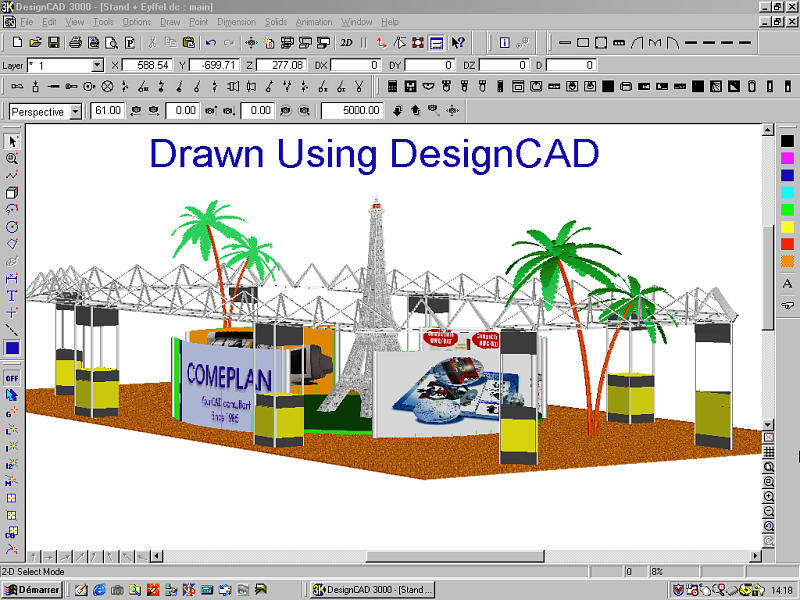Image resolution: width=800 pixels, height=600 pixels.
Task: Open the Layer dropdown list
Action: tap(97, 65)
